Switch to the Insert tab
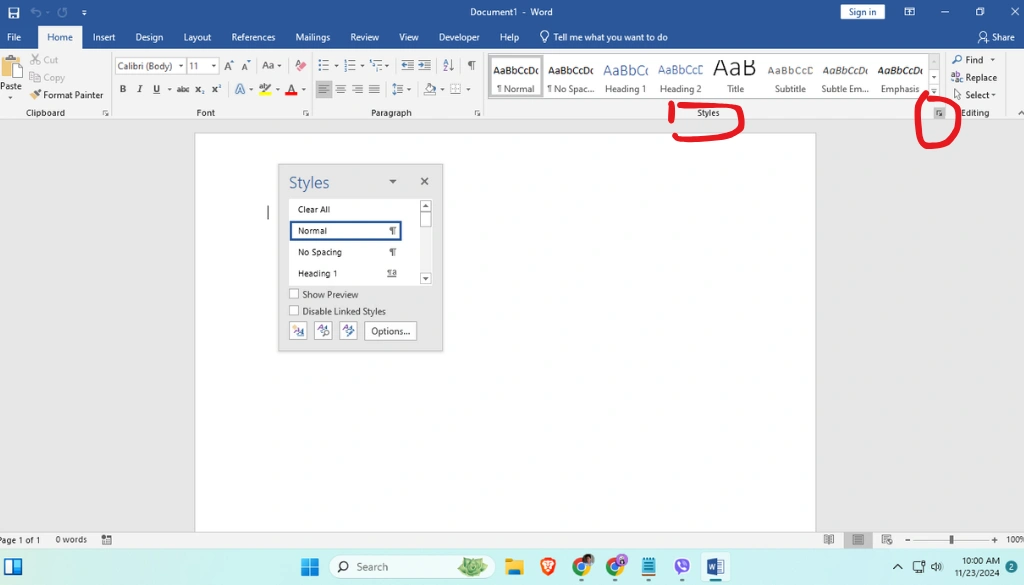The width and height of the screenshot is (1024, 585). [104, 37]
